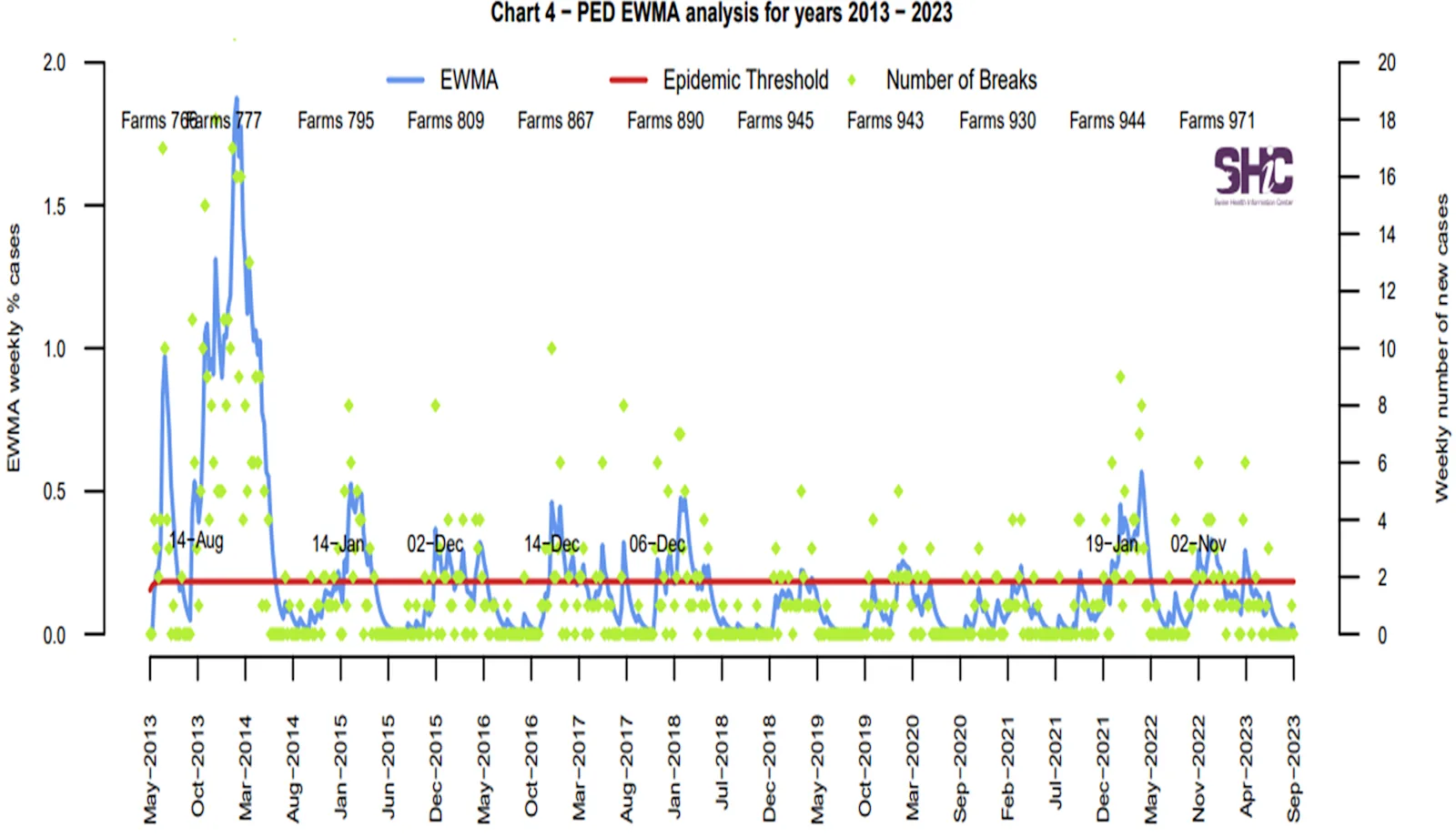Click the green Number of Breaks legend diamond
The image size is (1456, 837).
852,80
